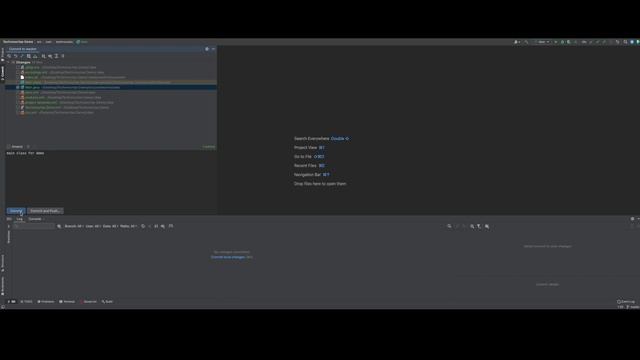Image resolution: width=640 pixels, height=360 pixels.
Task: Open the Git panel settings gear
Action: 633,219
